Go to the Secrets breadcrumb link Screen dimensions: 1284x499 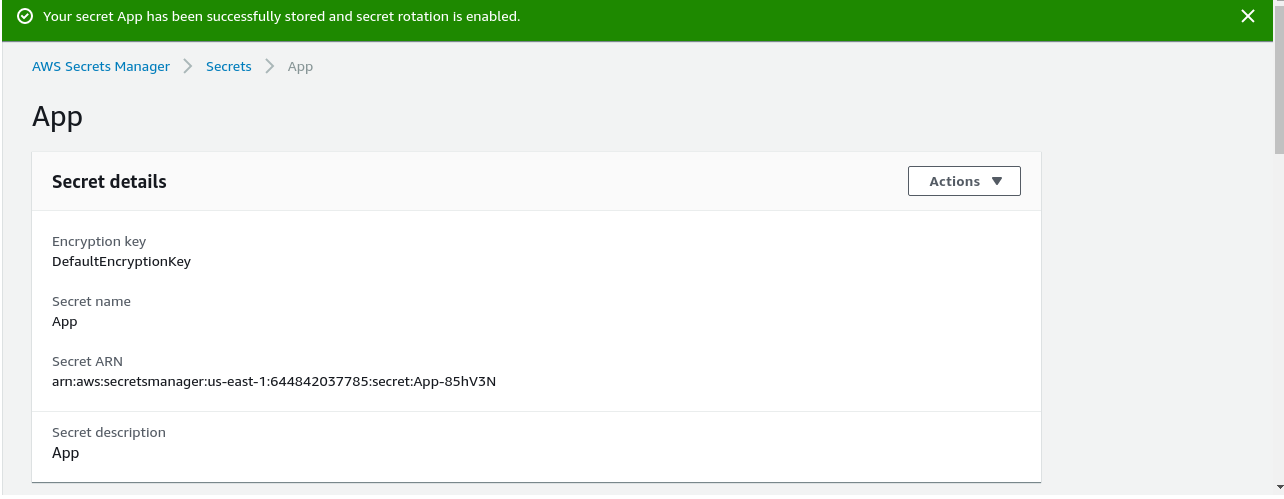coord(229,66)
